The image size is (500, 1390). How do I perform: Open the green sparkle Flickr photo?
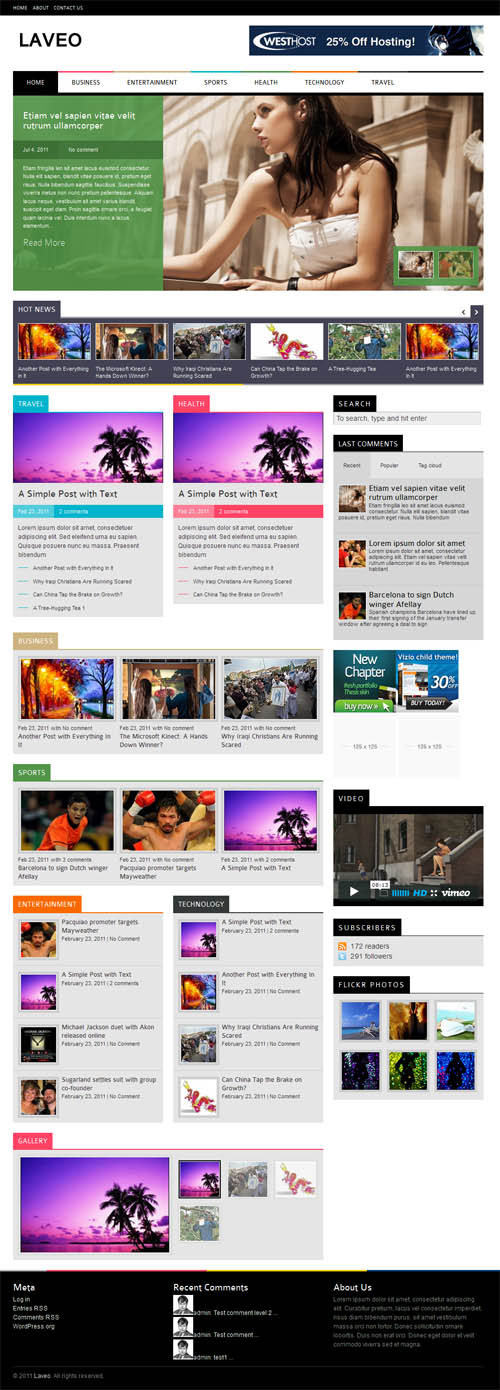tap(408, 1071)
